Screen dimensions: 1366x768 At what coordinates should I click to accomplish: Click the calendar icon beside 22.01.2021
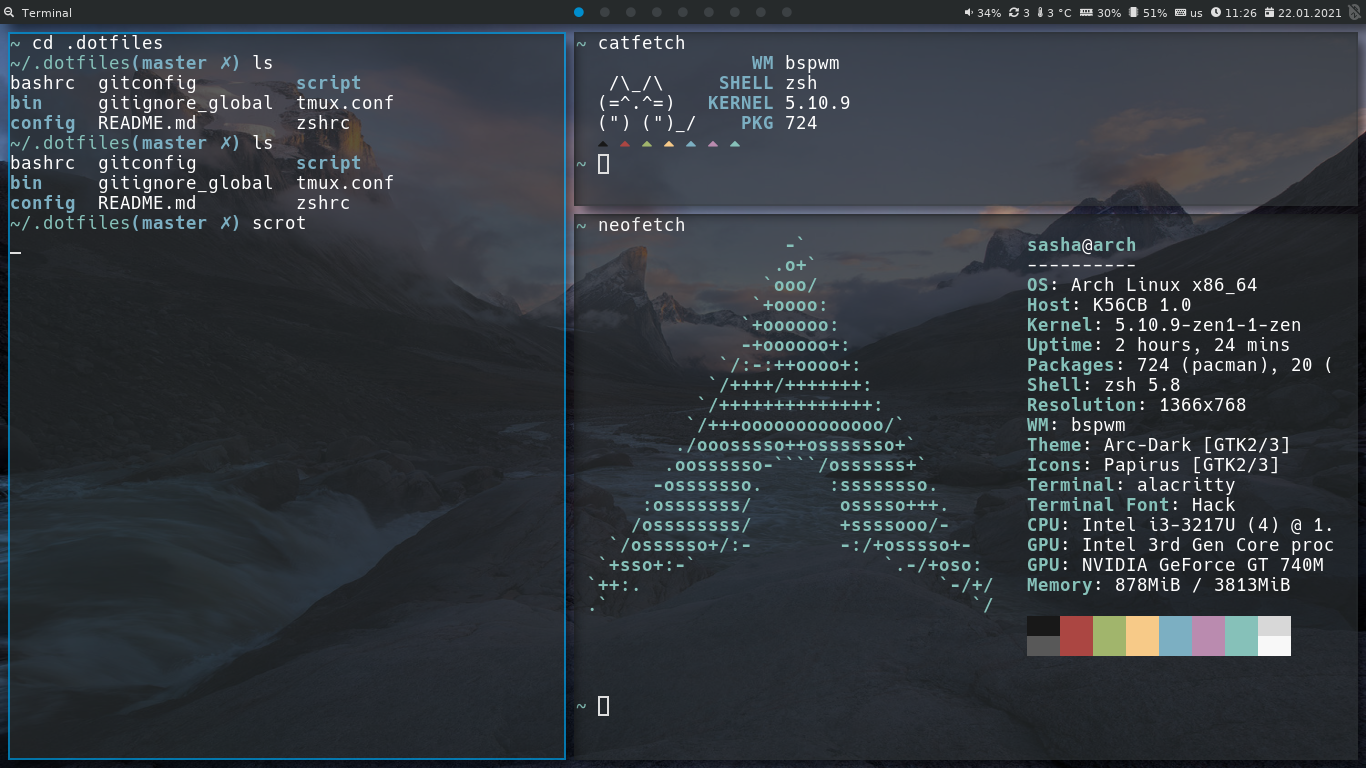1270,13
